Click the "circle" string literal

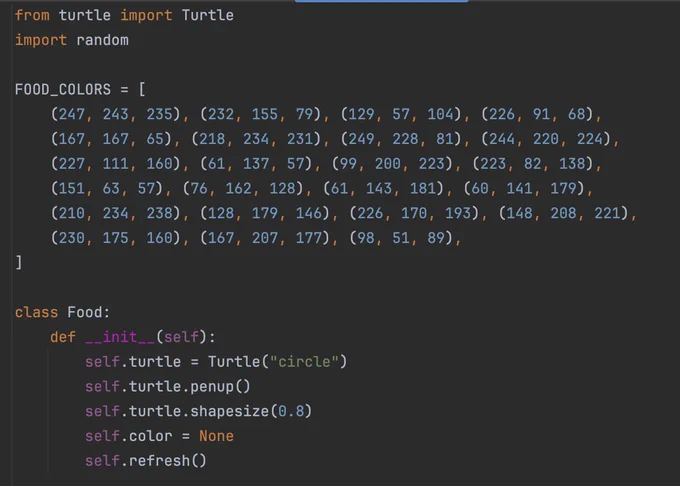(x=304, y=362)
